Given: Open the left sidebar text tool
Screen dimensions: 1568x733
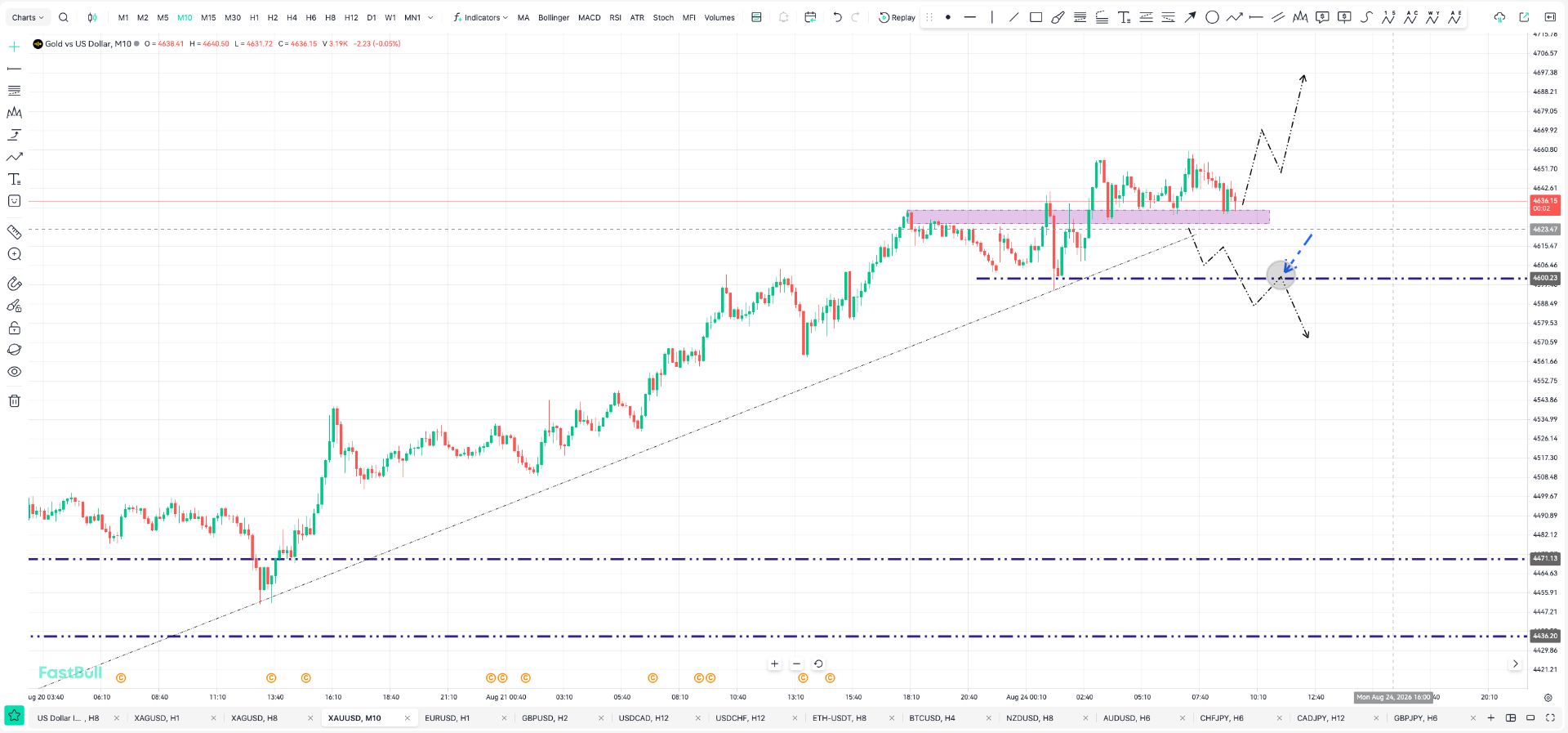Looking at the screenshot, I should click(14, 179).
